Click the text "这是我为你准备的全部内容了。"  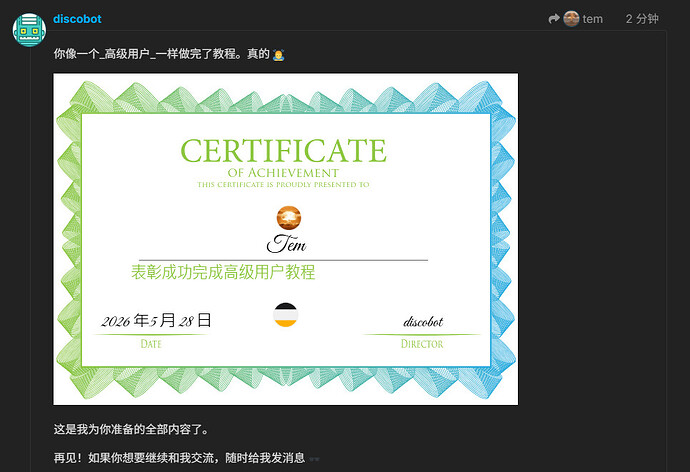click(x=131, y=429)
